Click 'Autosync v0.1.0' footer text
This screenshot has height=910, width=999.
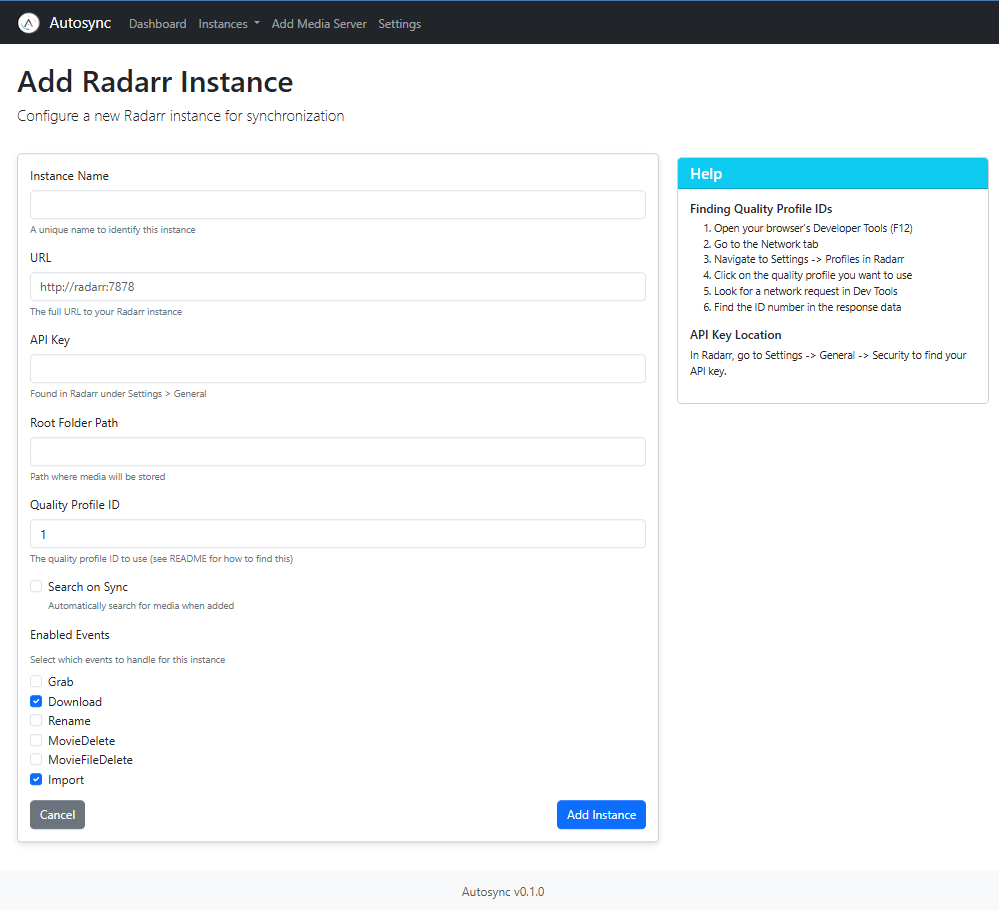(503, 892)
